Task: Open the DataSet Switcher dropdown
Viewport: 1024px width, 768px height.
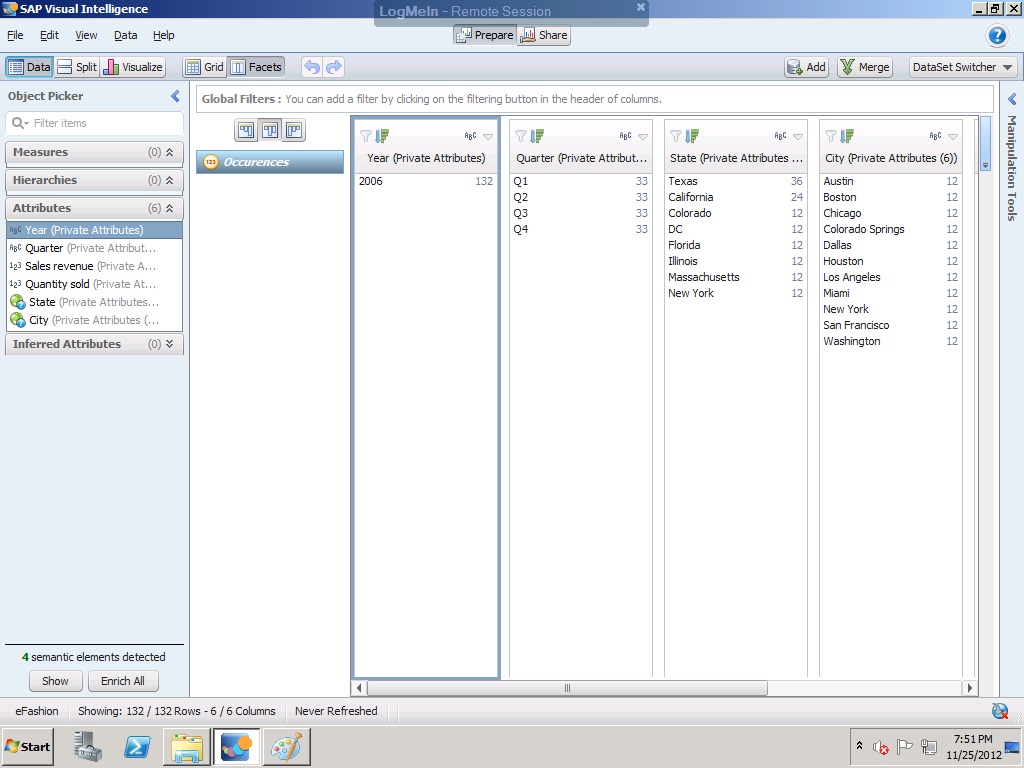Action: [963, 67]
